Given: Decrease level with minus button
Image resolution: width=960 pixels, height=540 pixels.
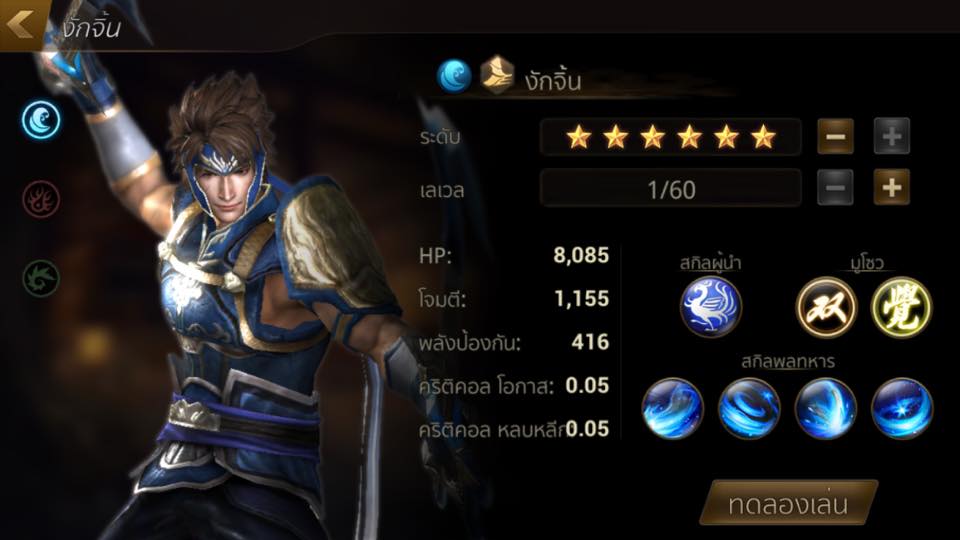Looking at the screenshot, I should 836,187.
